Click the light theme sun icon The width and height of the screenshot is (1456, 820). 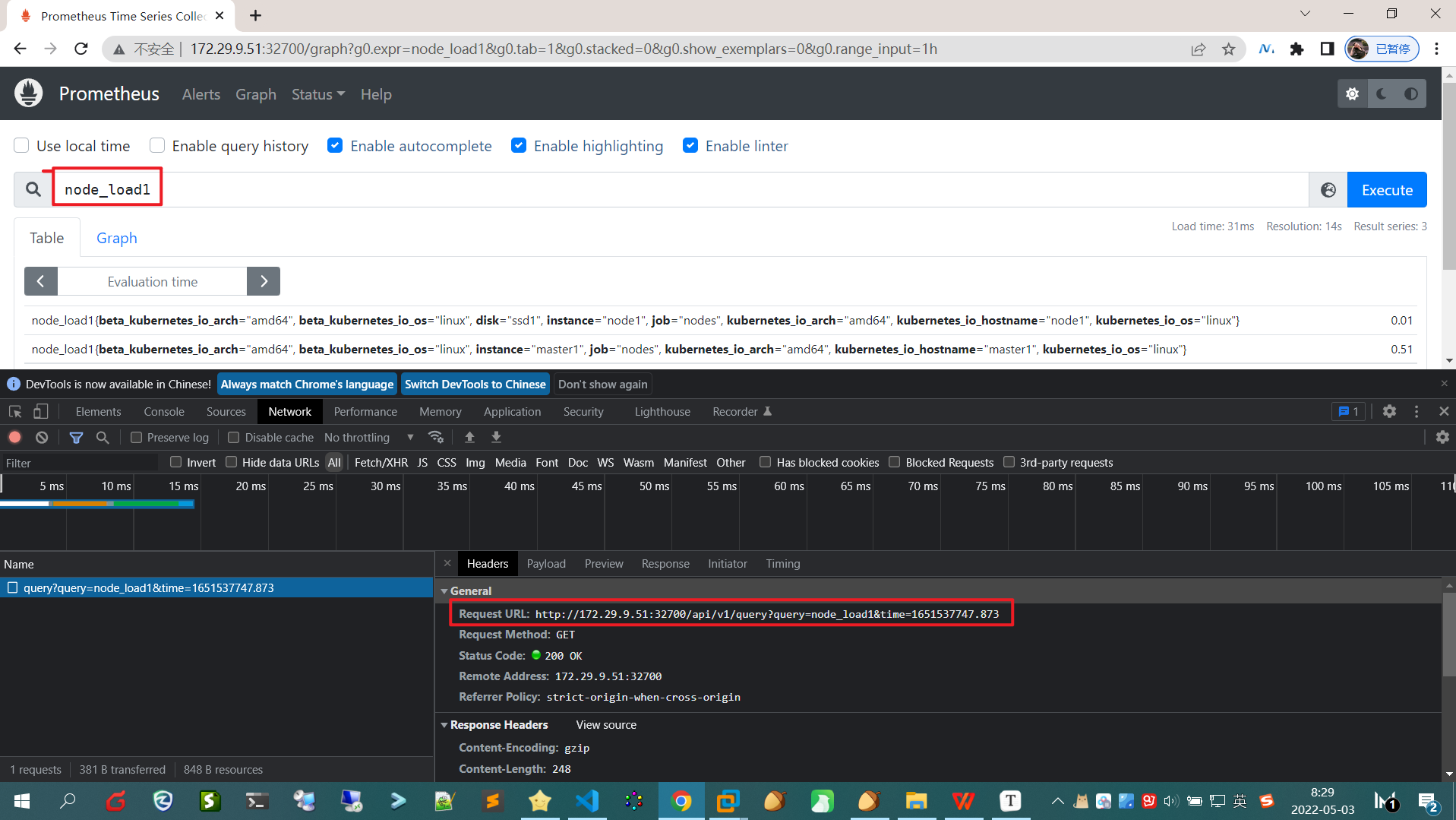pos(1352,93)
